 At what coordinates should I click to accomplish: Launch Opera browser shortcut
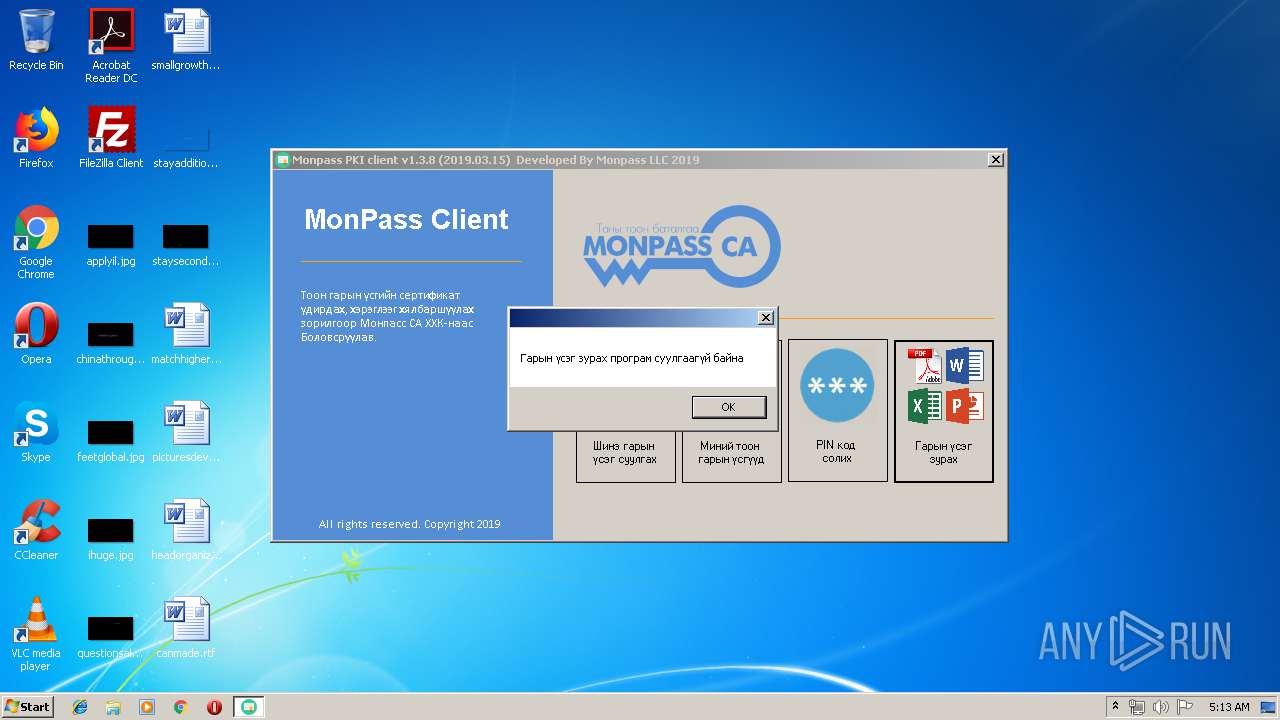click(x=36, y=334)
